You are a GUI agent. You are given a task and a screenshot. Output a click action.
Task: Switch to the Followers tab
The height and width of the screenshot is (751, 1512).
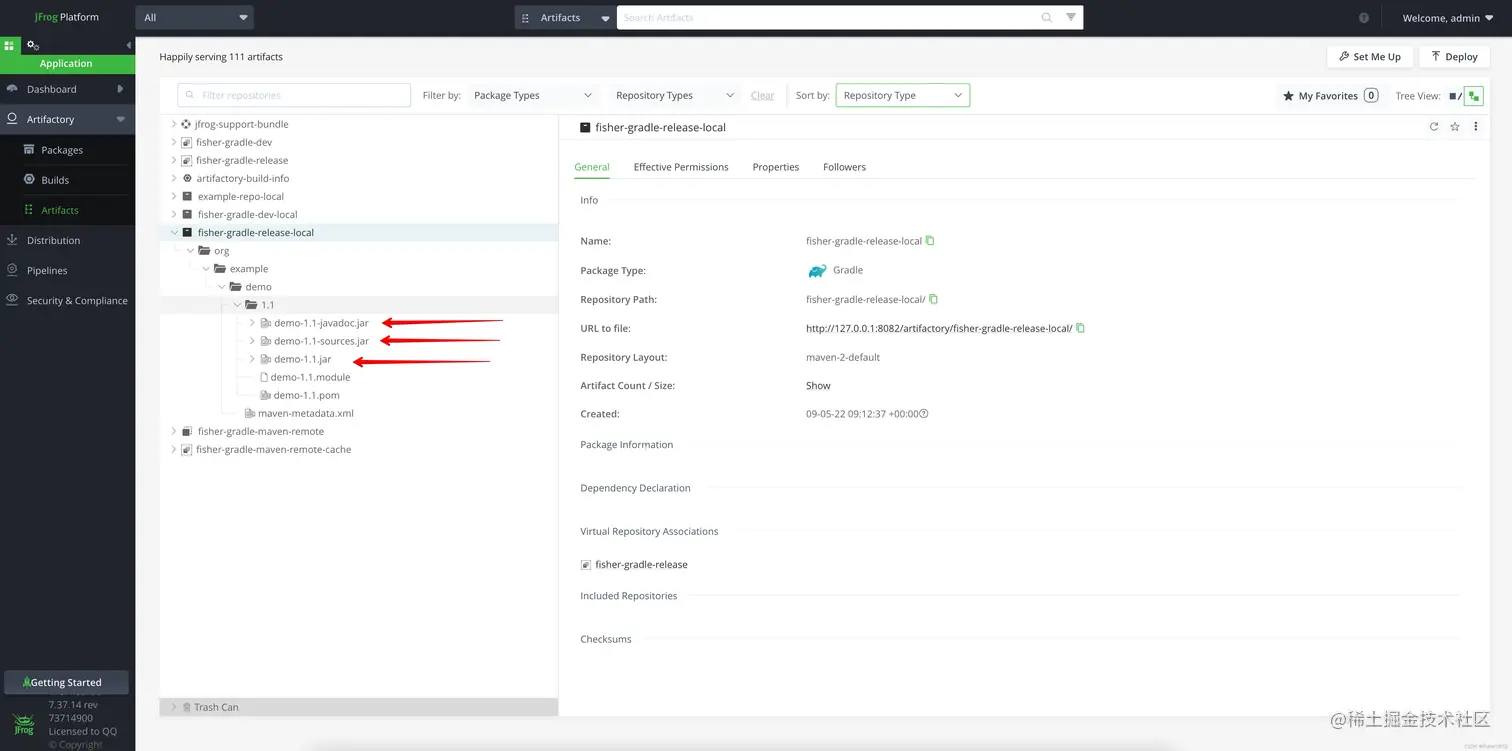844,167
